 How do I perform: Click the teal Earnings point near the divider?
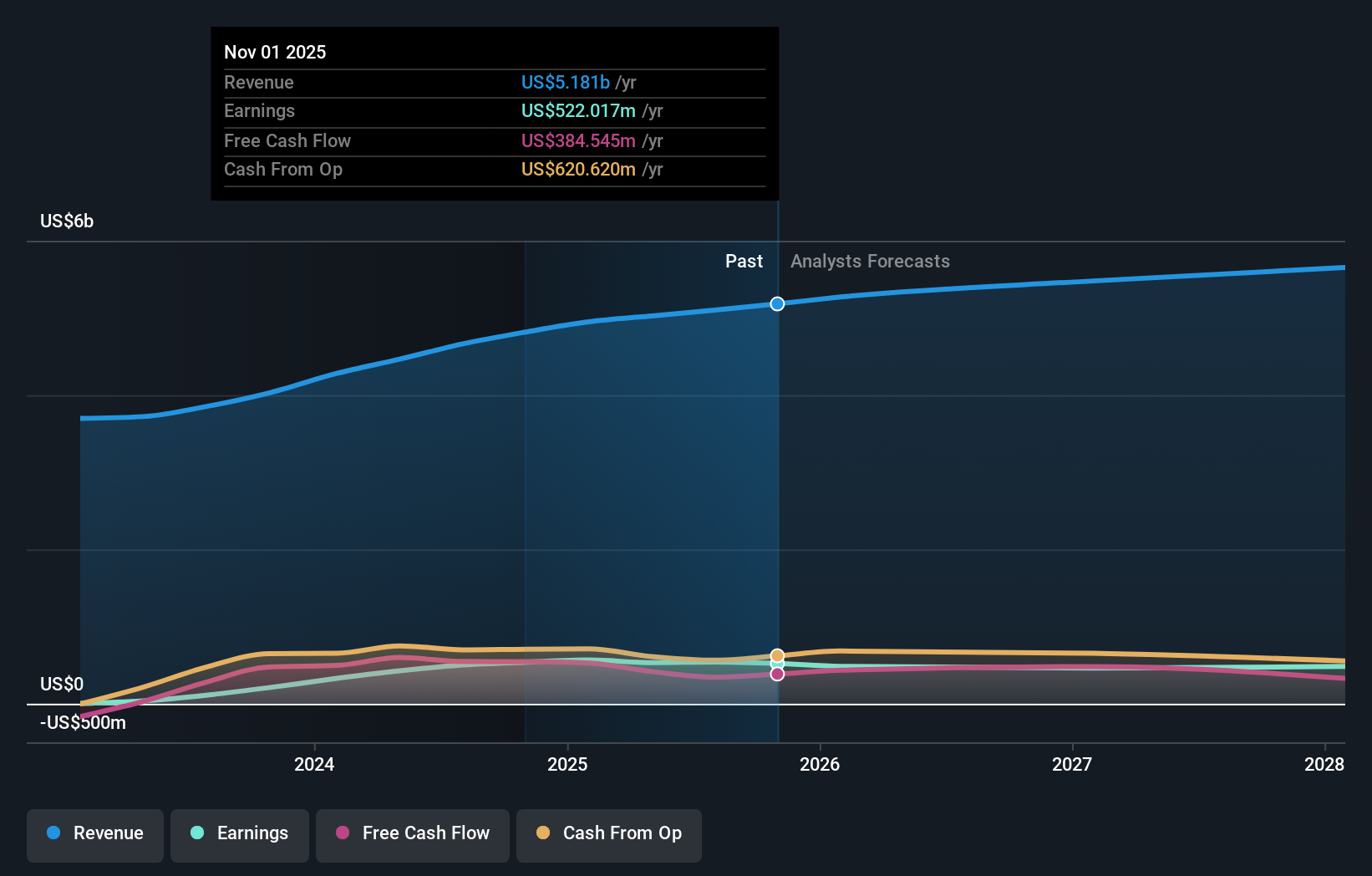click(x=777, y=664)
